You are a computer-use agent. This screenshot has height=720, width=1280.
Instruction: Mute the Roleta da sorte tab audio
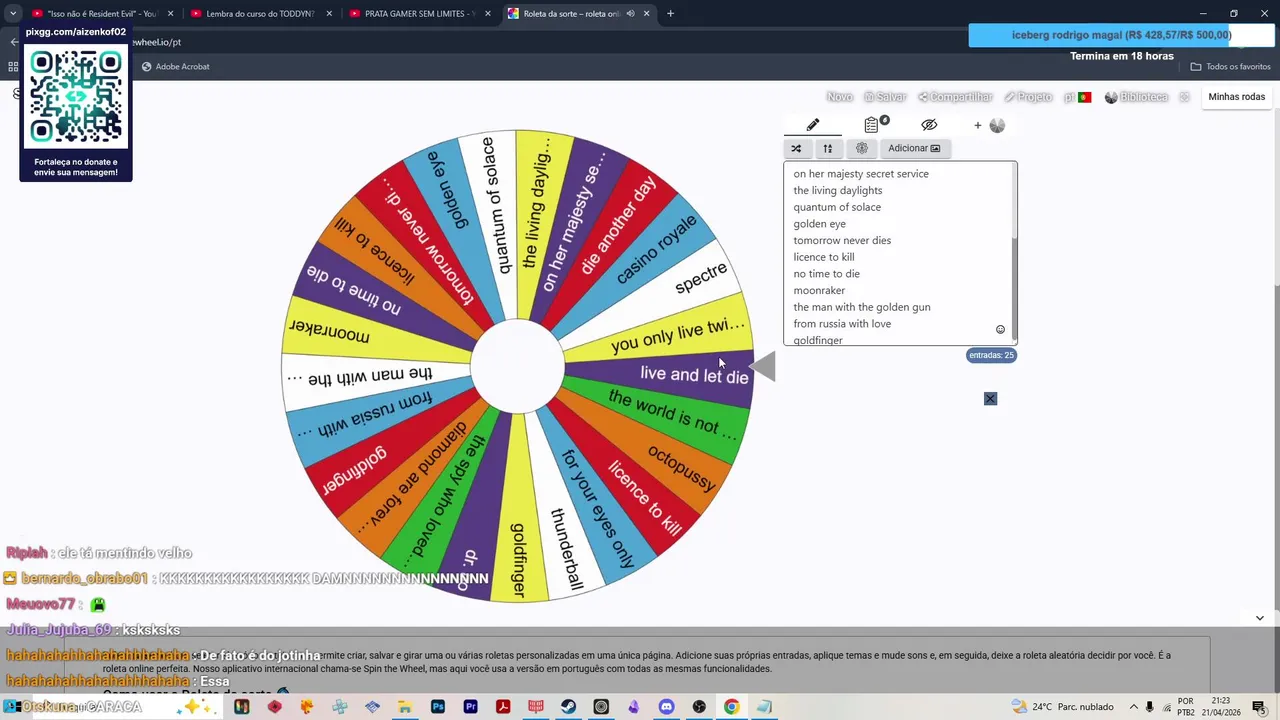coord(630,14)
